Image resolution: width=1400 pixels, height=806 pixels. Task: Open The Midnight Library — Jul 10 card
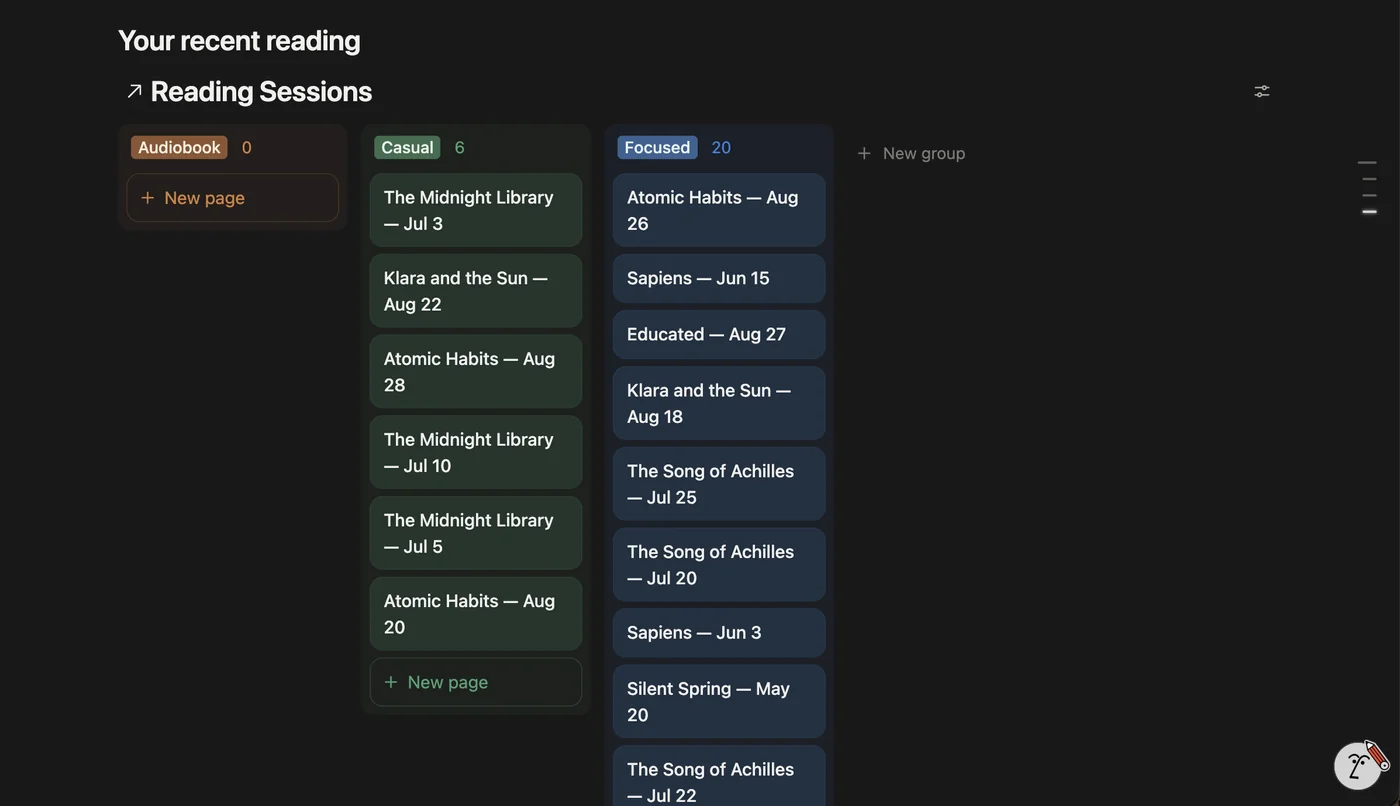point(476,452)
